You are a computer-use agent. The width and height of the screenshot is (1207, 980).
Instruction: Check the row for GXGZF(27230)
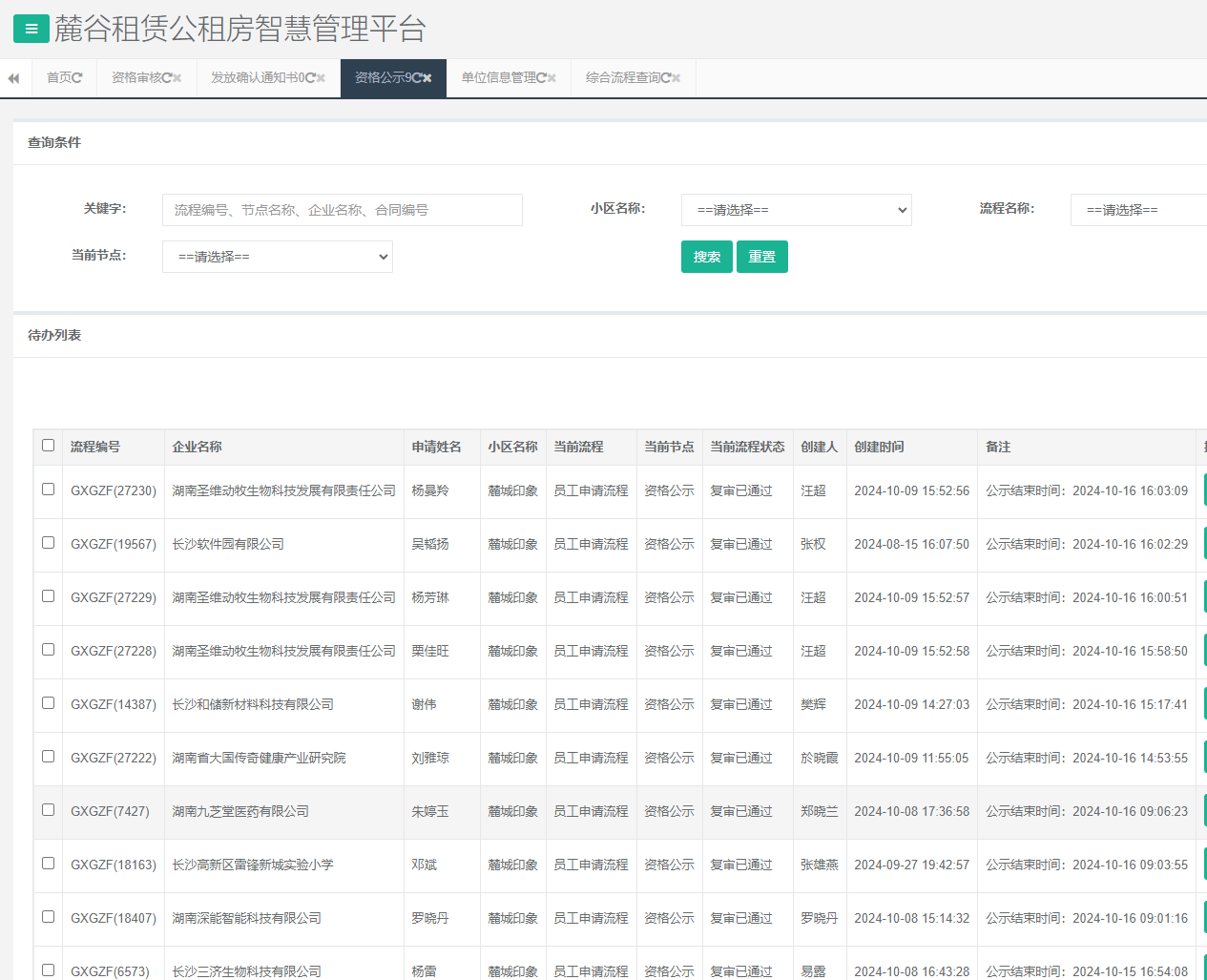point(49,490)
